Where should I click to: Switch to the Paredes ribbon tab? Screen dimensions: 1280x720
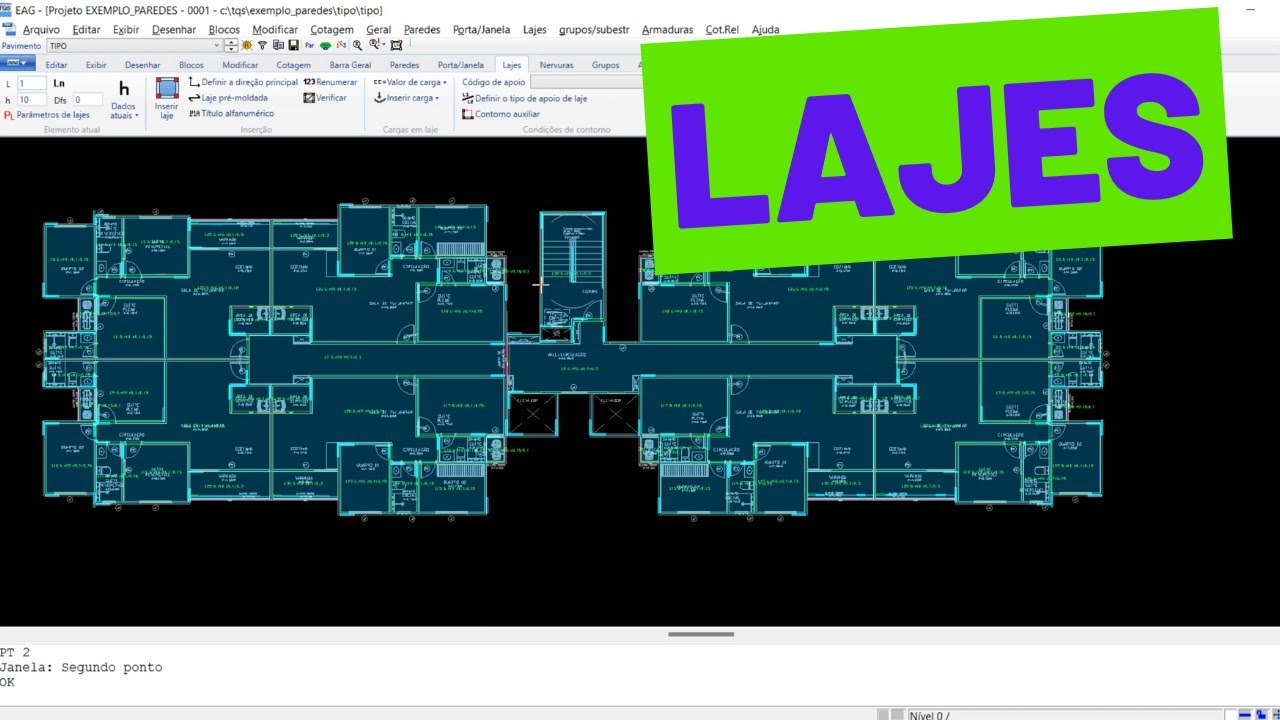(x=404, y=65)
